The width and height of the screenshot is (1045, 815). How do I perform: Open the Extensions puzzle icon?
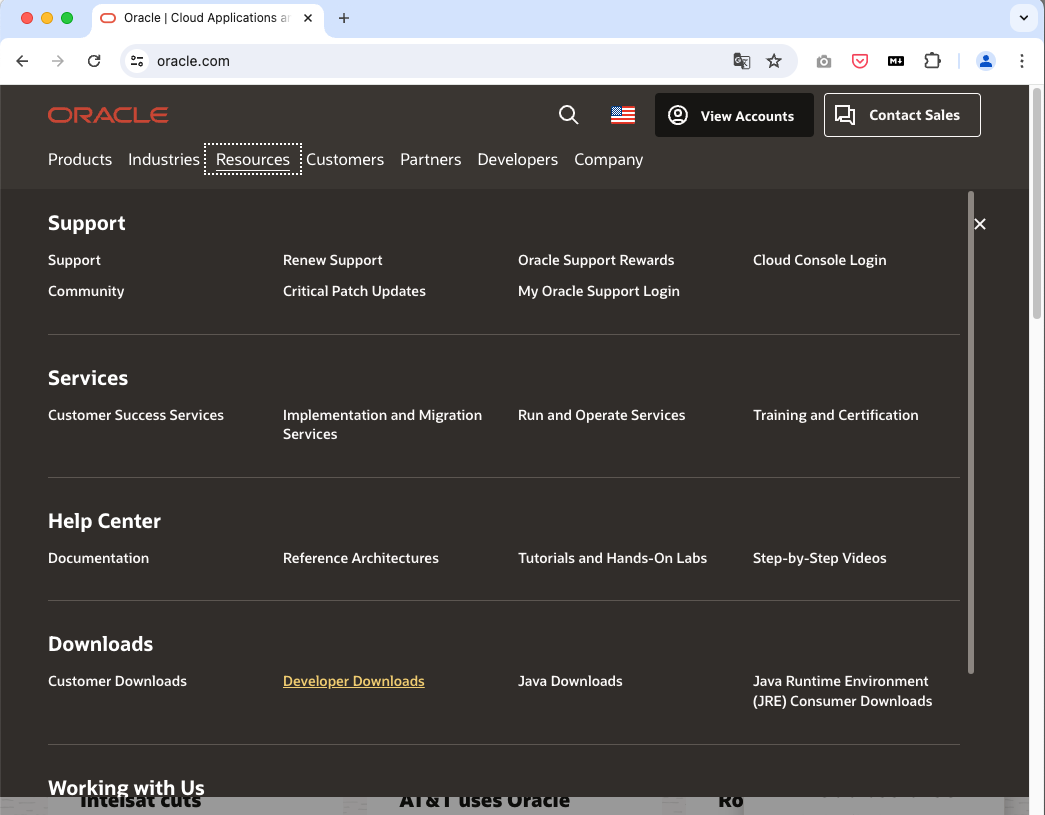tap(932, 61)
